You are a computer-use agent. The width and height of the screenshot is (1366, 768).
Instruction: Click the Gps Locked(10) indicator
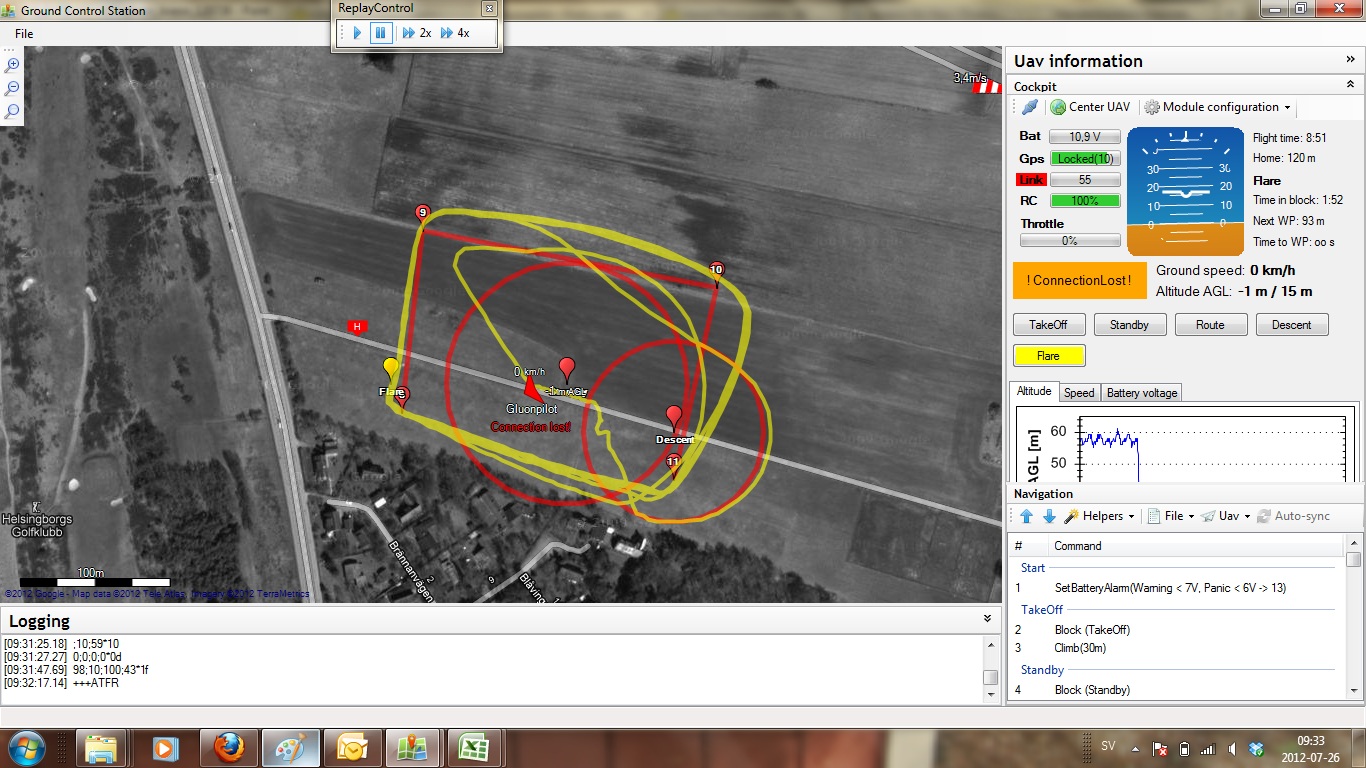[x=1085, y=158]
